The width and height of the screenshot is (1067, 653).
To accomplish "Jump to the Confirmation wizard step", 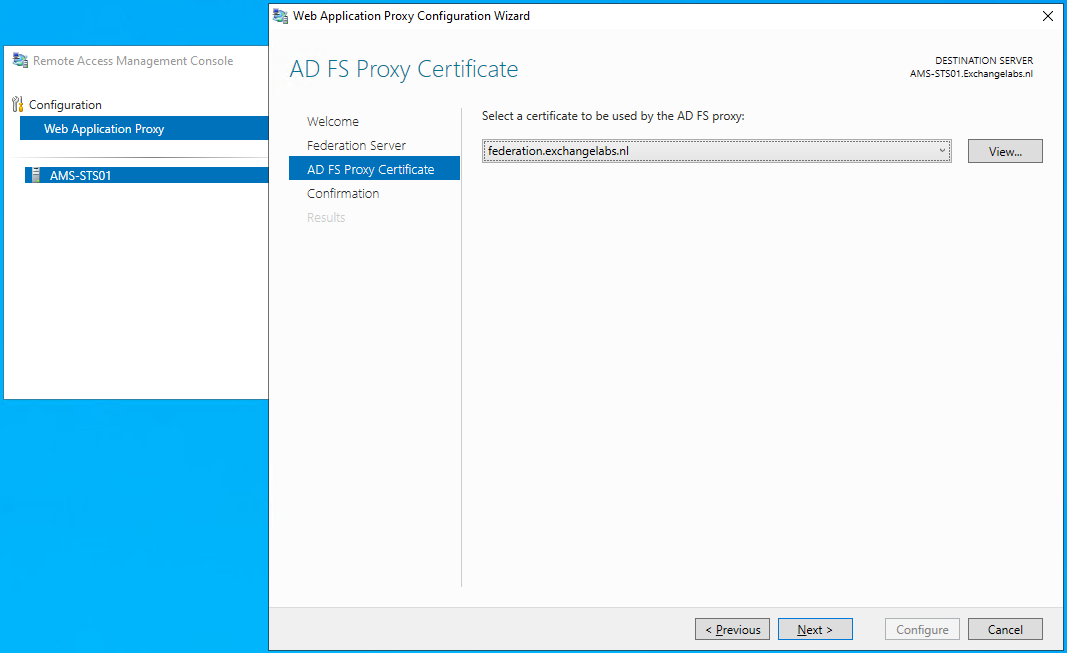I will click(343, 193).
